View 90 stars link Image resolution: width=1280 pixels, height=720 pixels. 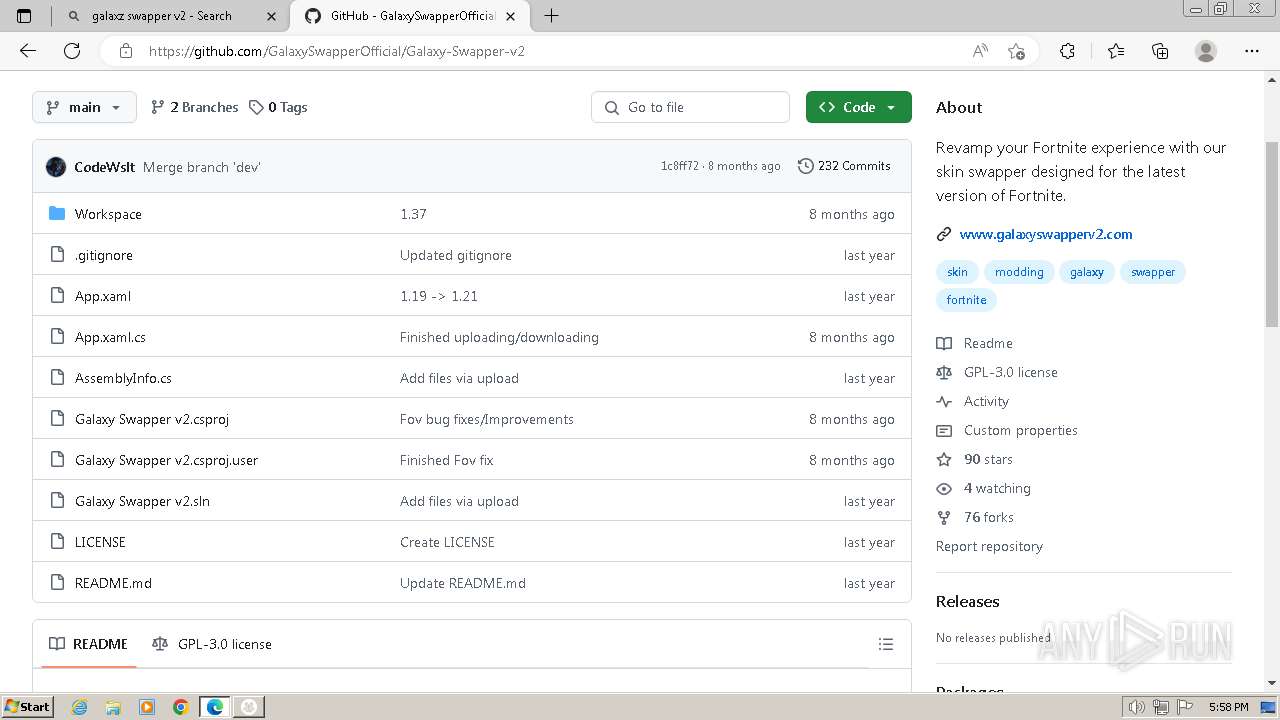tap(975, 459)
